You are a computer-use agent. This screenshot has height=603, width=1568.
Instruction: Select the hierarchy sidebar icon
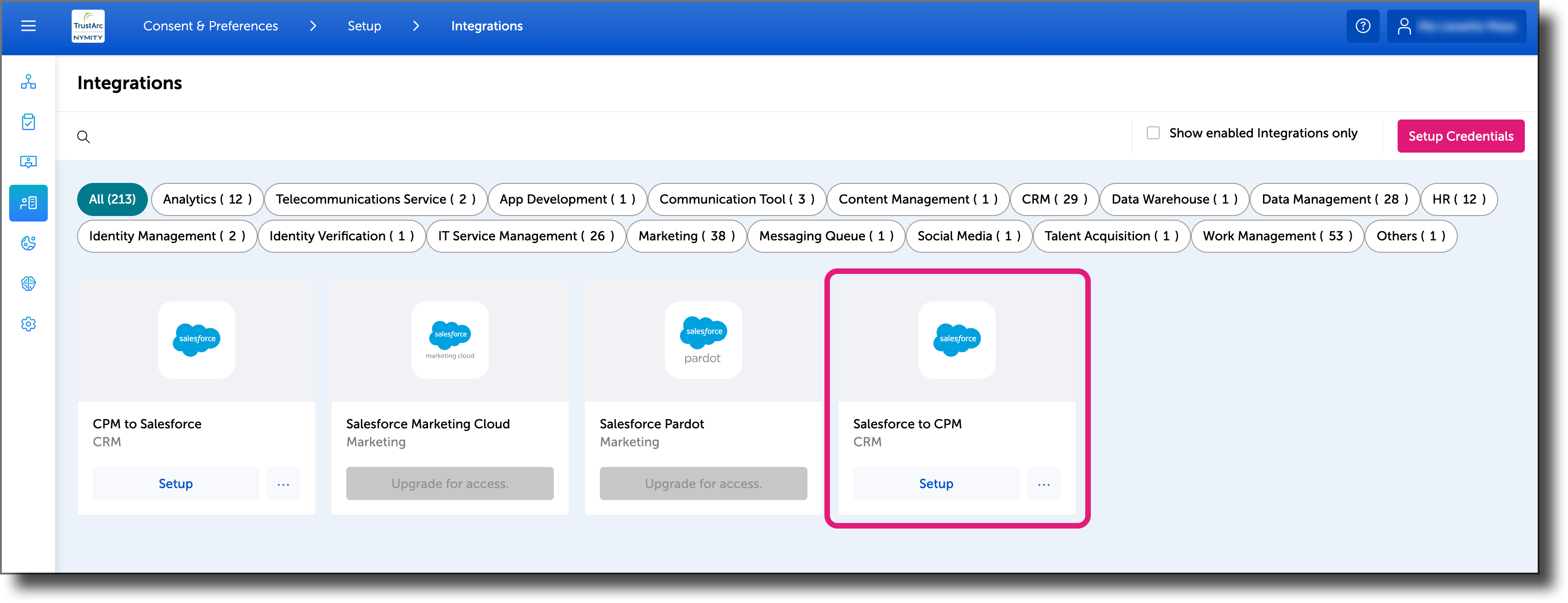(x=28, y=82)
